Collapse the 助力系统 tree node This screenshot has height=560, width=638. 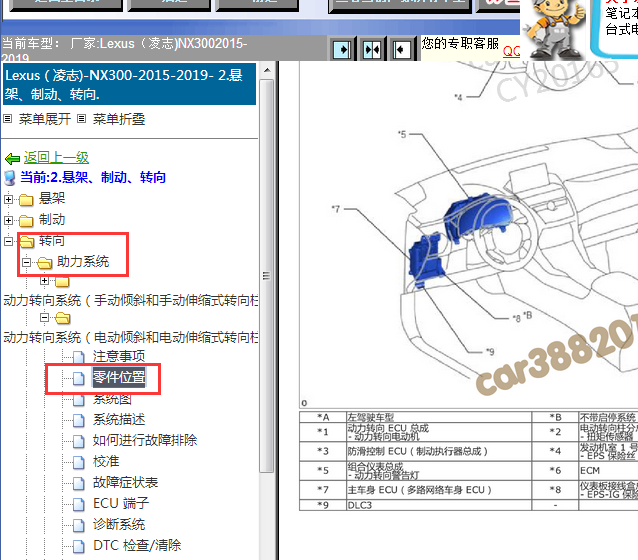point(27,262)
